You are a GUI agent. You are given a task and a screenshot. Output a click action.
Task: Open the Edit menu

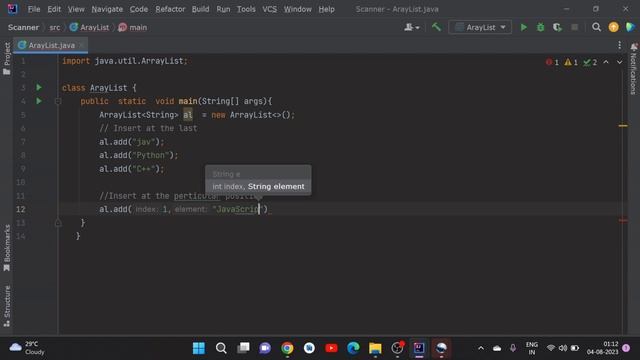(x=54, y=9)
